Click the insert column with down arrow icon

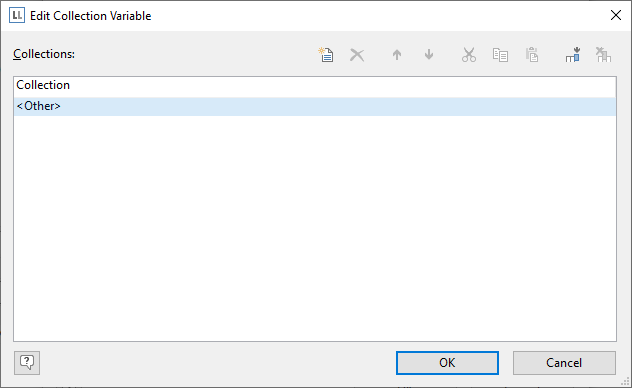tap(572, 55)
